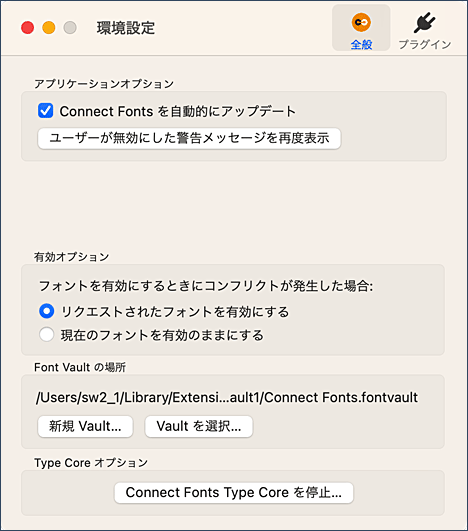Click the 'Connect Fonts を自動的にアップデート' label text

pos(177,111)
